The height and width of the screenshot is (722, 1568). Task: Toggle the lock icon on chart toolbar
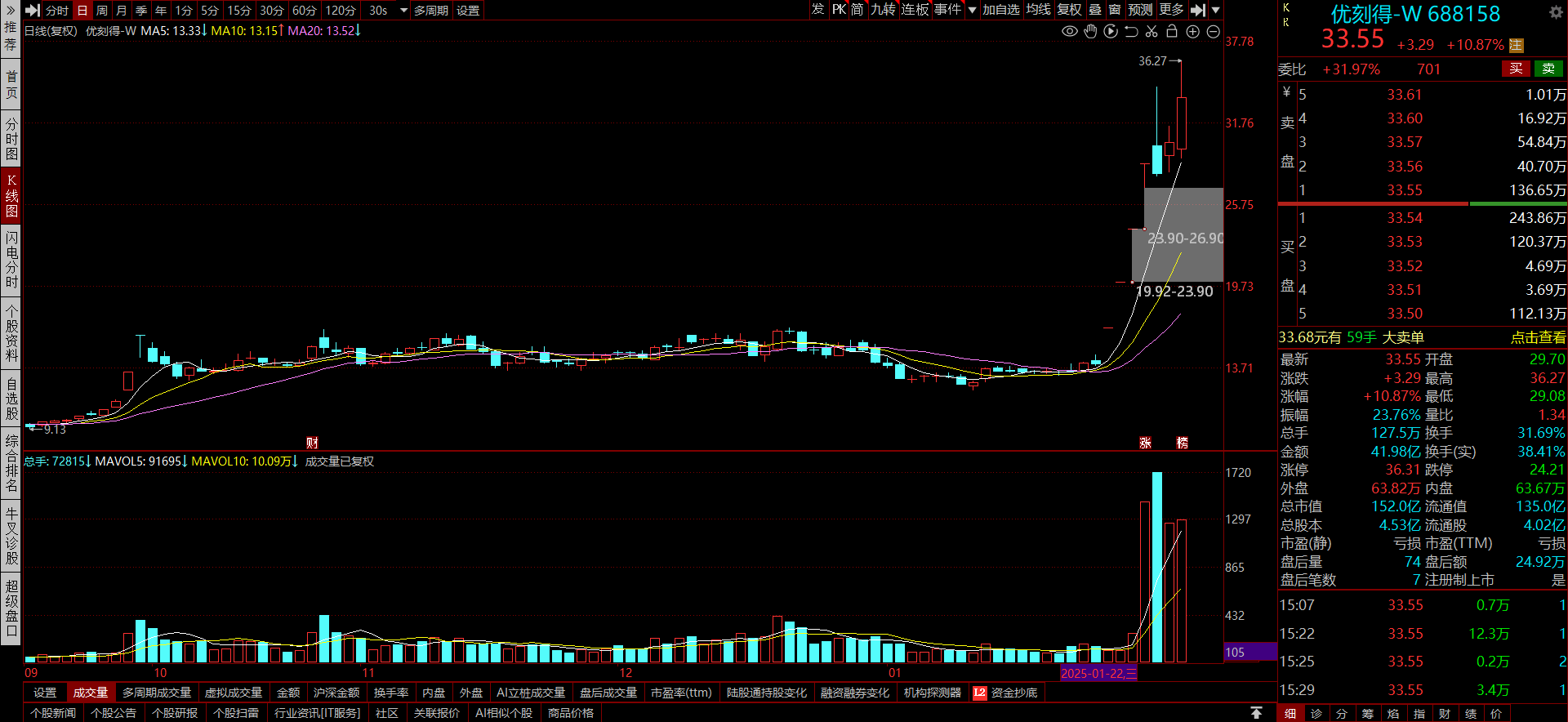point(1172,31)
